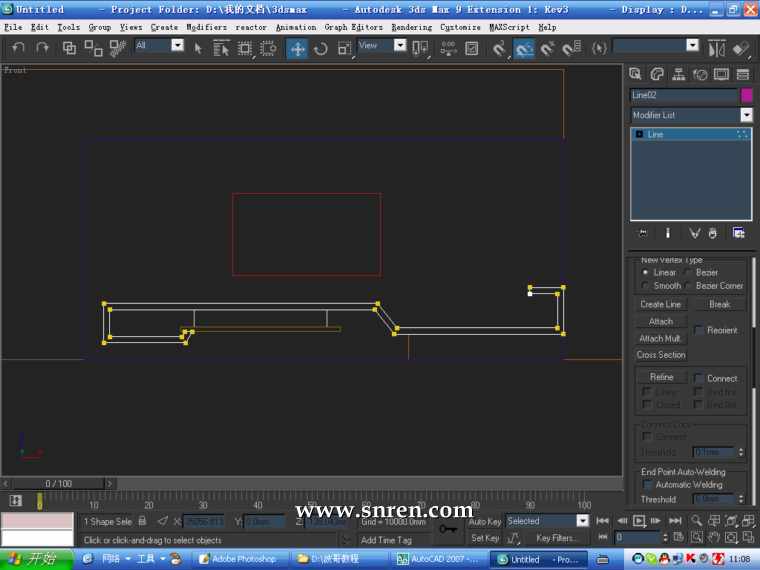Click the time slider showing 0 / 100
The height and width of the screenshot is (570, 760).
59,483
